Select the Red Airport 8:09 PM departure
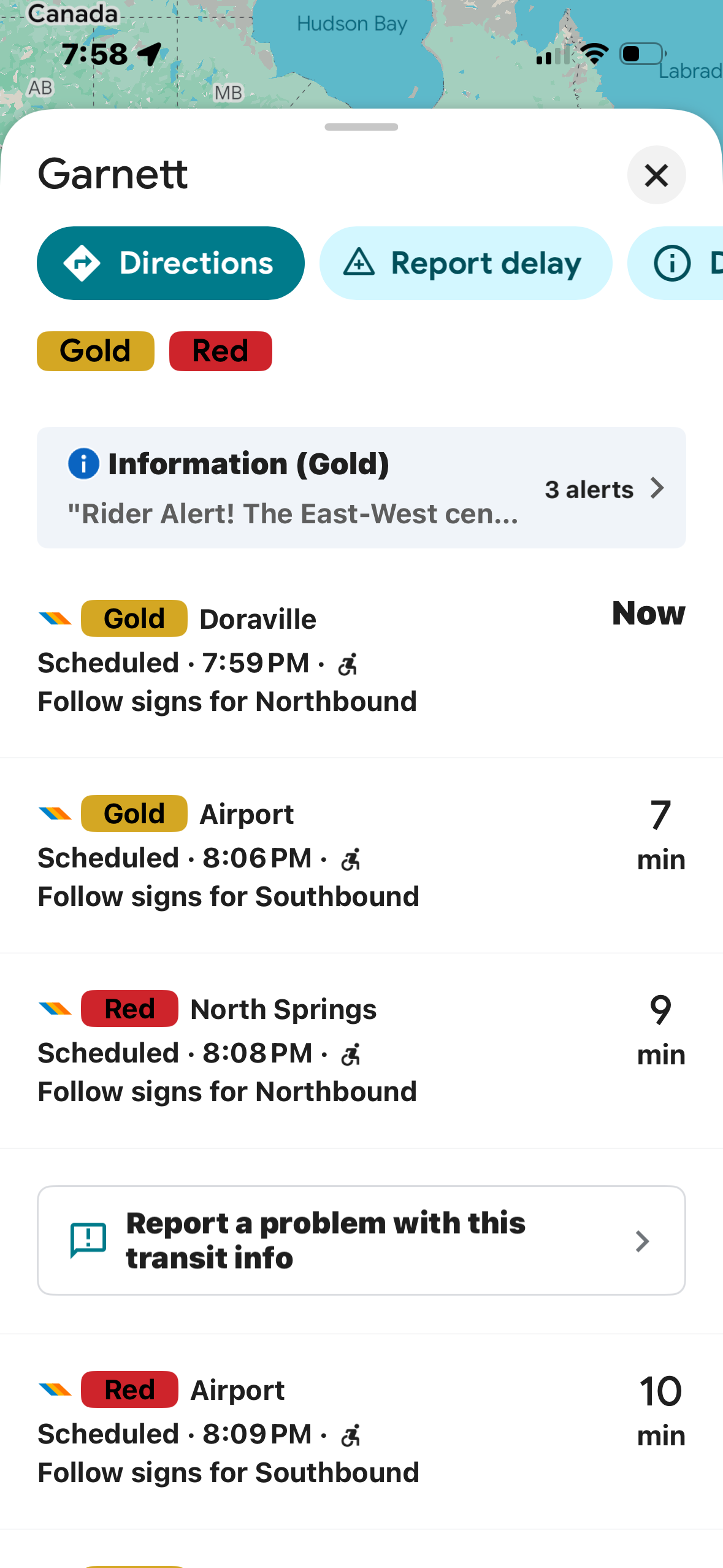Image resolution: width=723 pixels, height=1568 pixels. (x=361, y=1431)
